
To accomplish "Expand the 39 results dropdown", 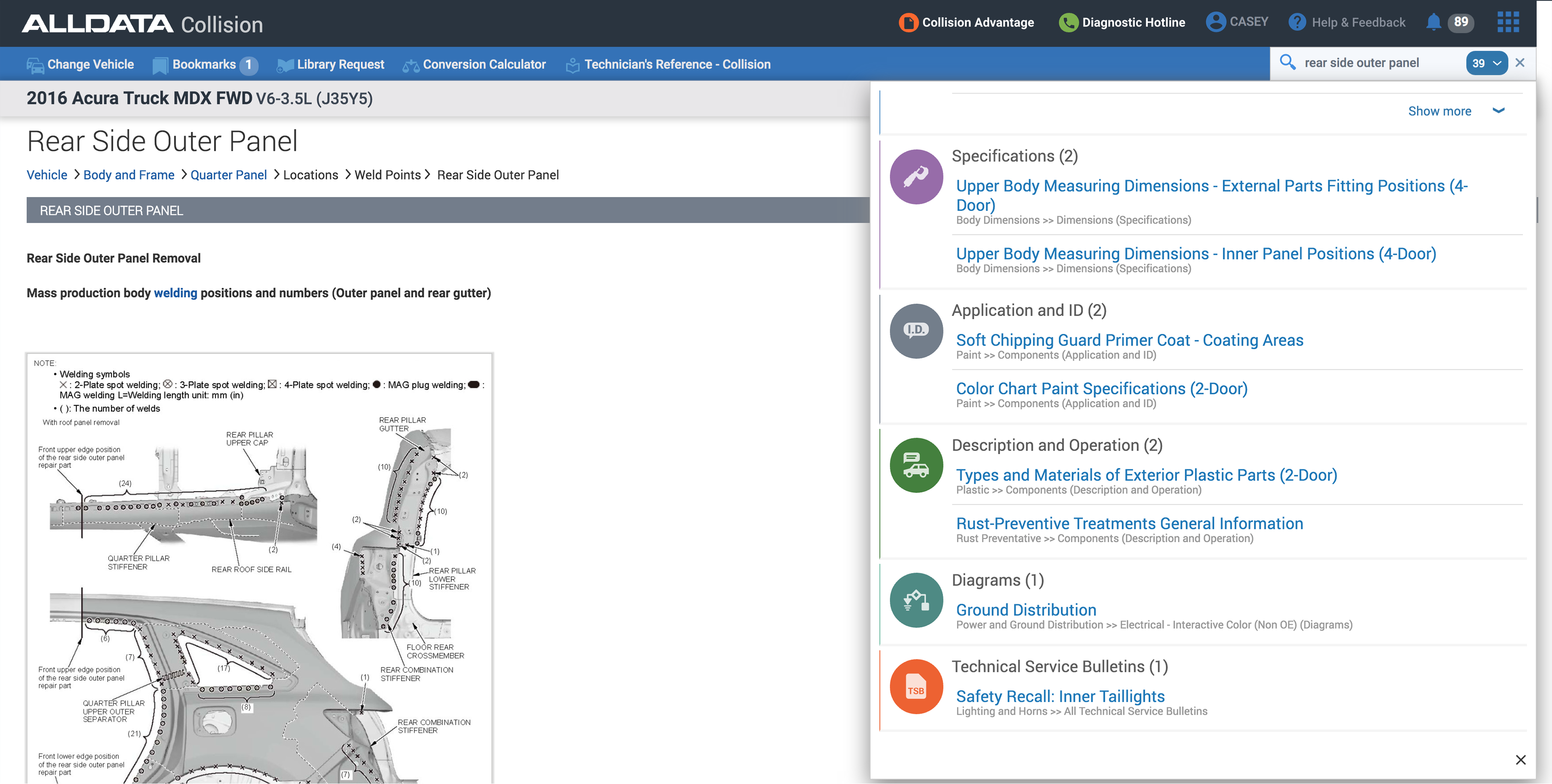I will [1486, 63].
